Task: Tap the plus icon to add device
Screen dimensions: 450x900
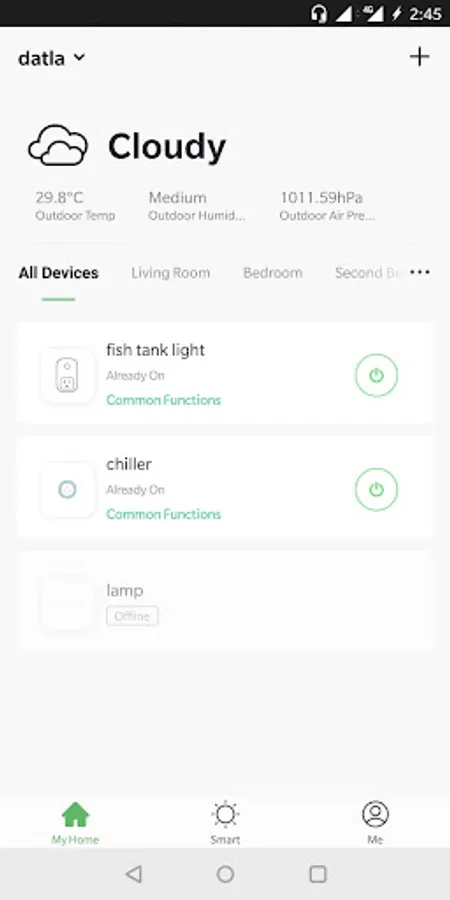Action: [420, 57]
